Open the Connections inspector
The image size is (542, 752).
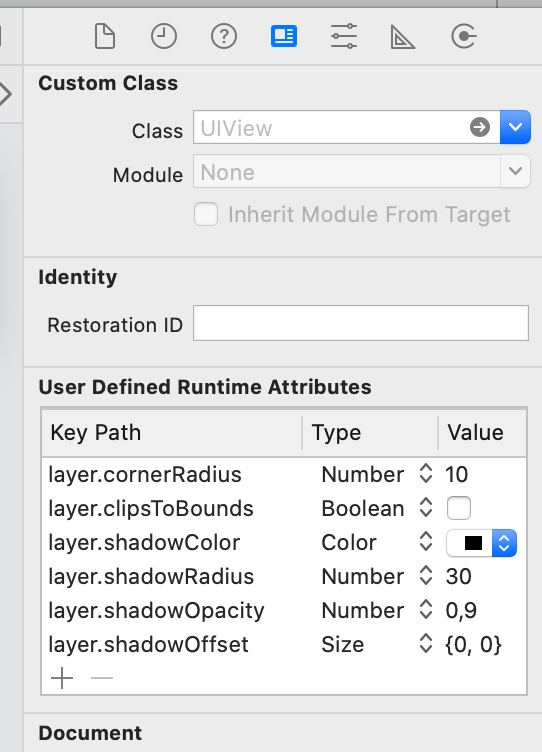coord(464,36)
